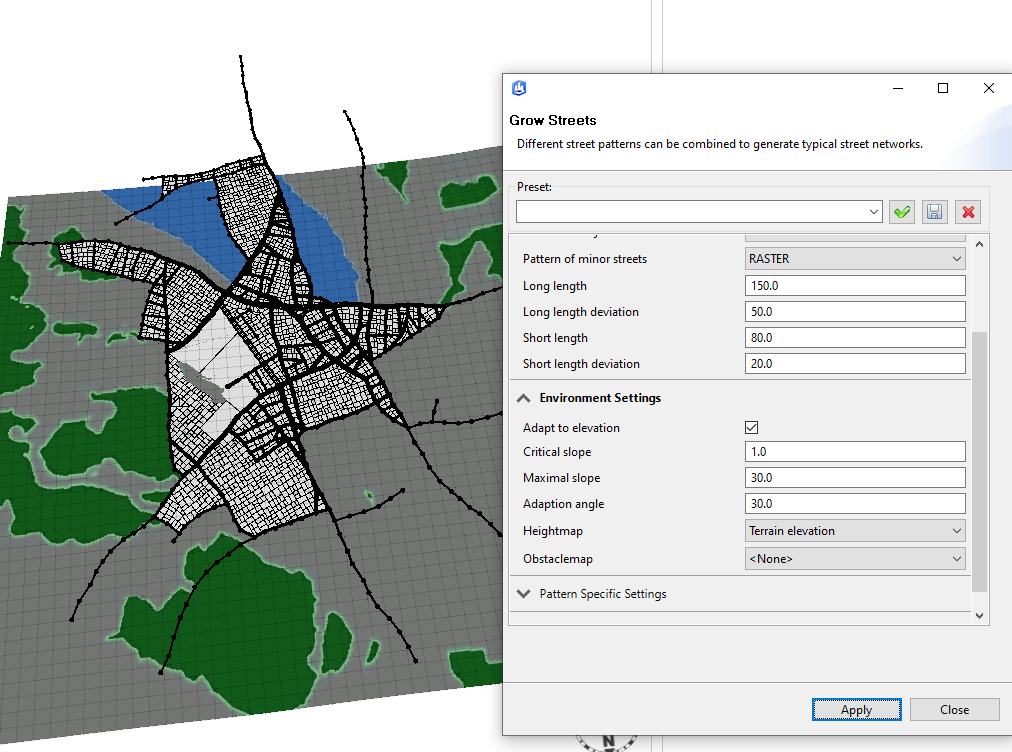Disable the Adapt to elevation checkbox
The width and height of the screenshot is (1012, 752).
pos(751,427)
